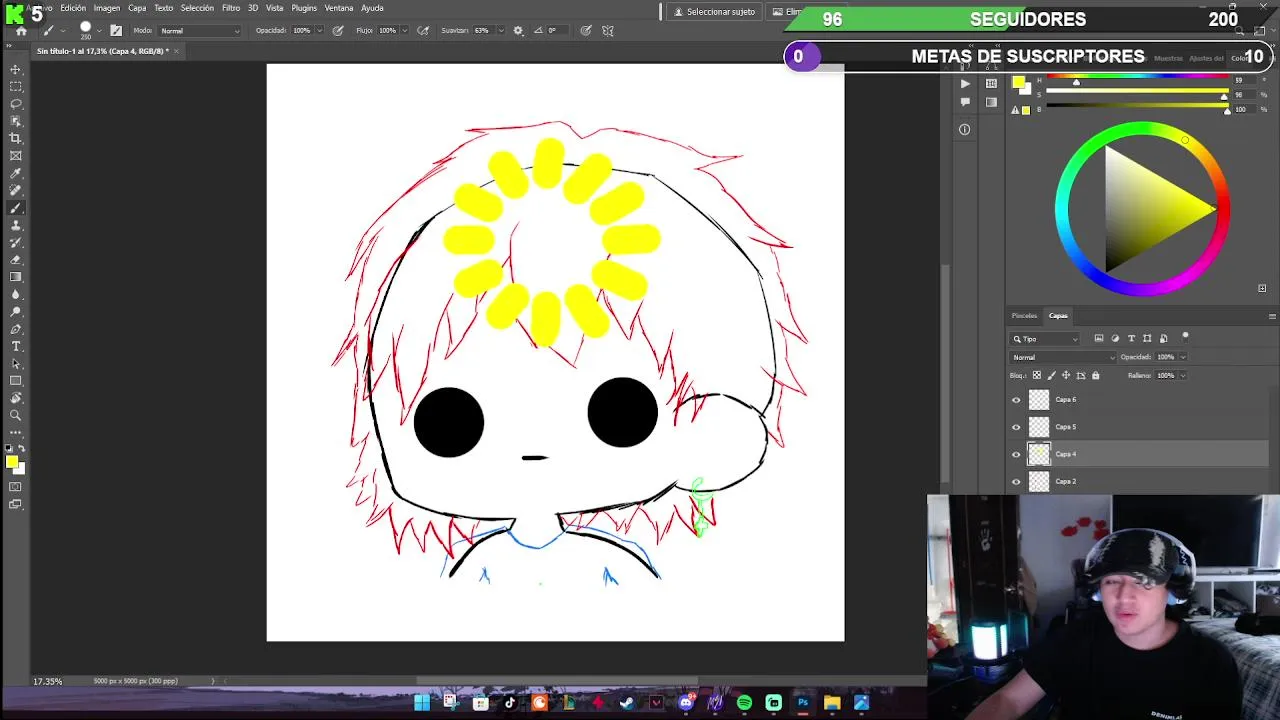Screen dimensions: 1280x720
Task: Select the Move tool
Action: click(x=16, y=69)
